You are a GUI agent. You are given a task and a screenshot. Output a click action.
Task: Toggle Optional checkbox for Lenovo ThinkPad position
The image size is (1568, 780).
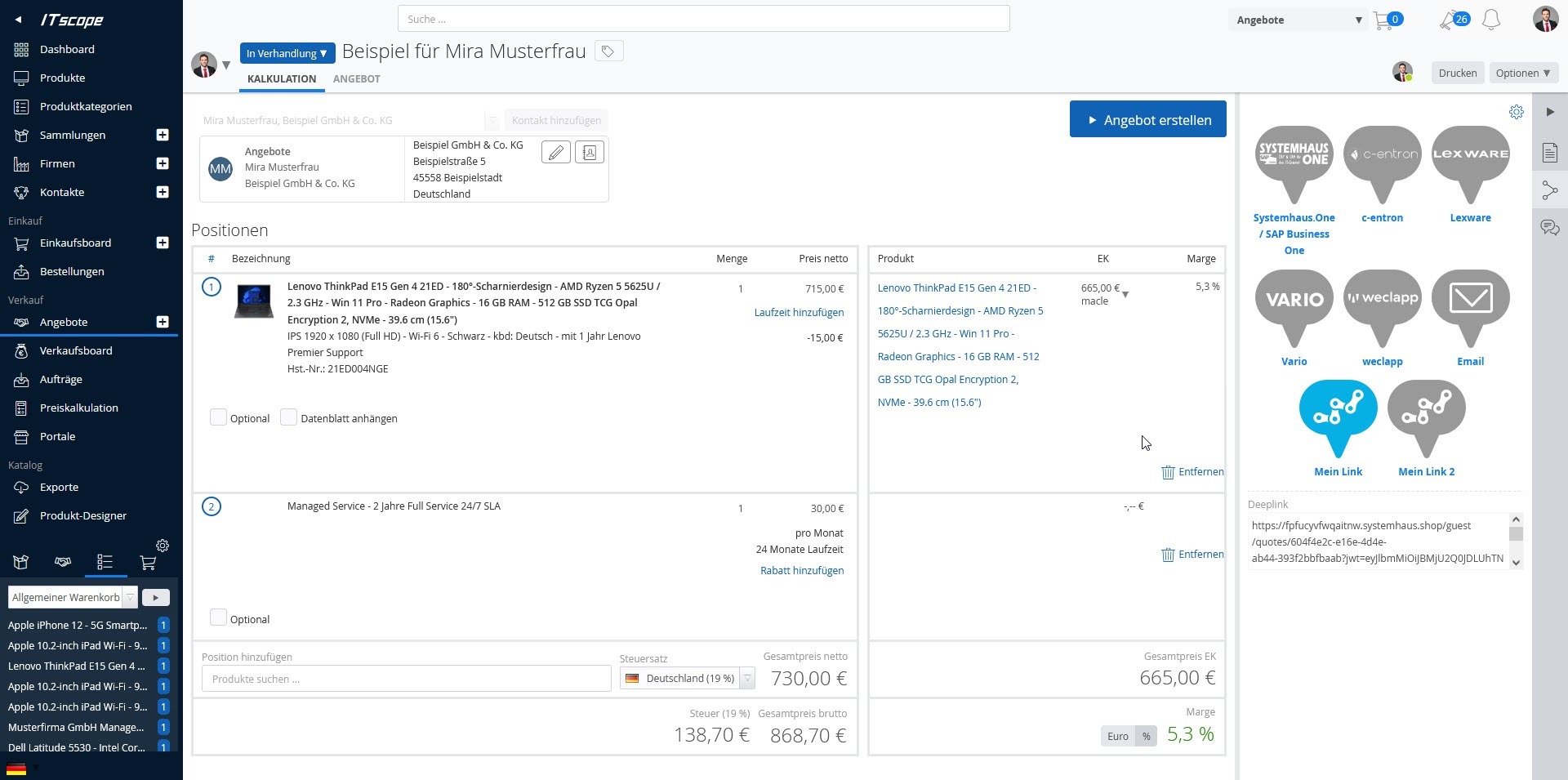point(218,417)
